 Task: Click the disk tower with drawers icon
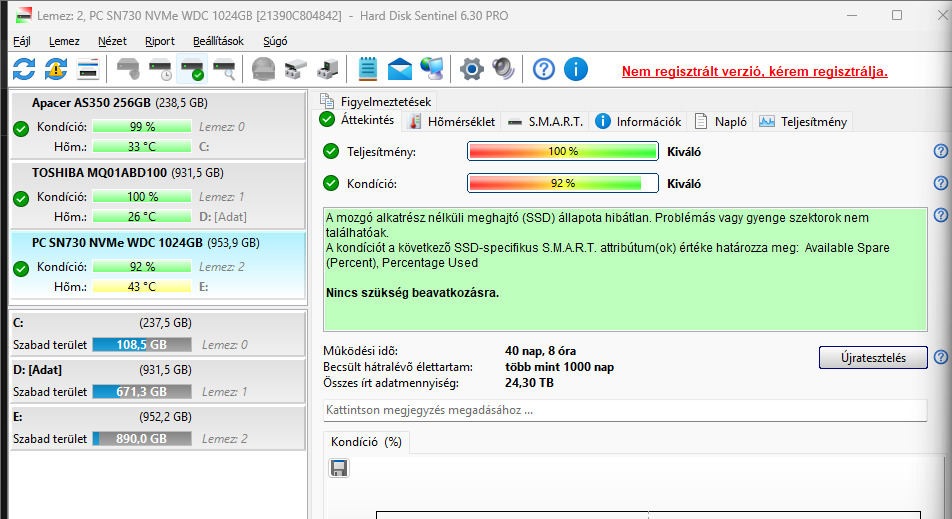(x=328, y=69)
